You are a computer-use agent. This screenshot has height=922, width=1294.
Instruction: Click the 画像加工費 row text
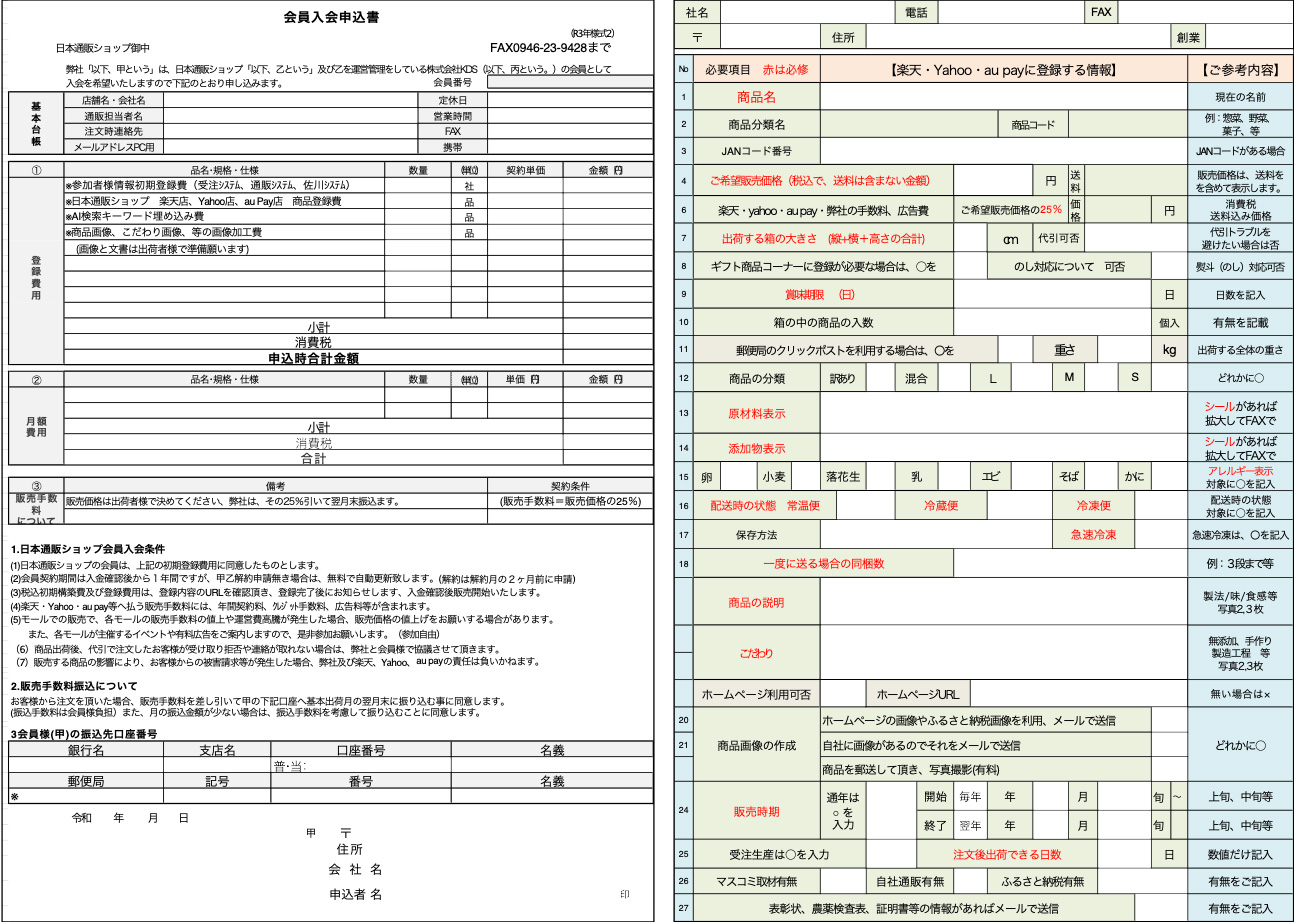click(x=163, y=232)
